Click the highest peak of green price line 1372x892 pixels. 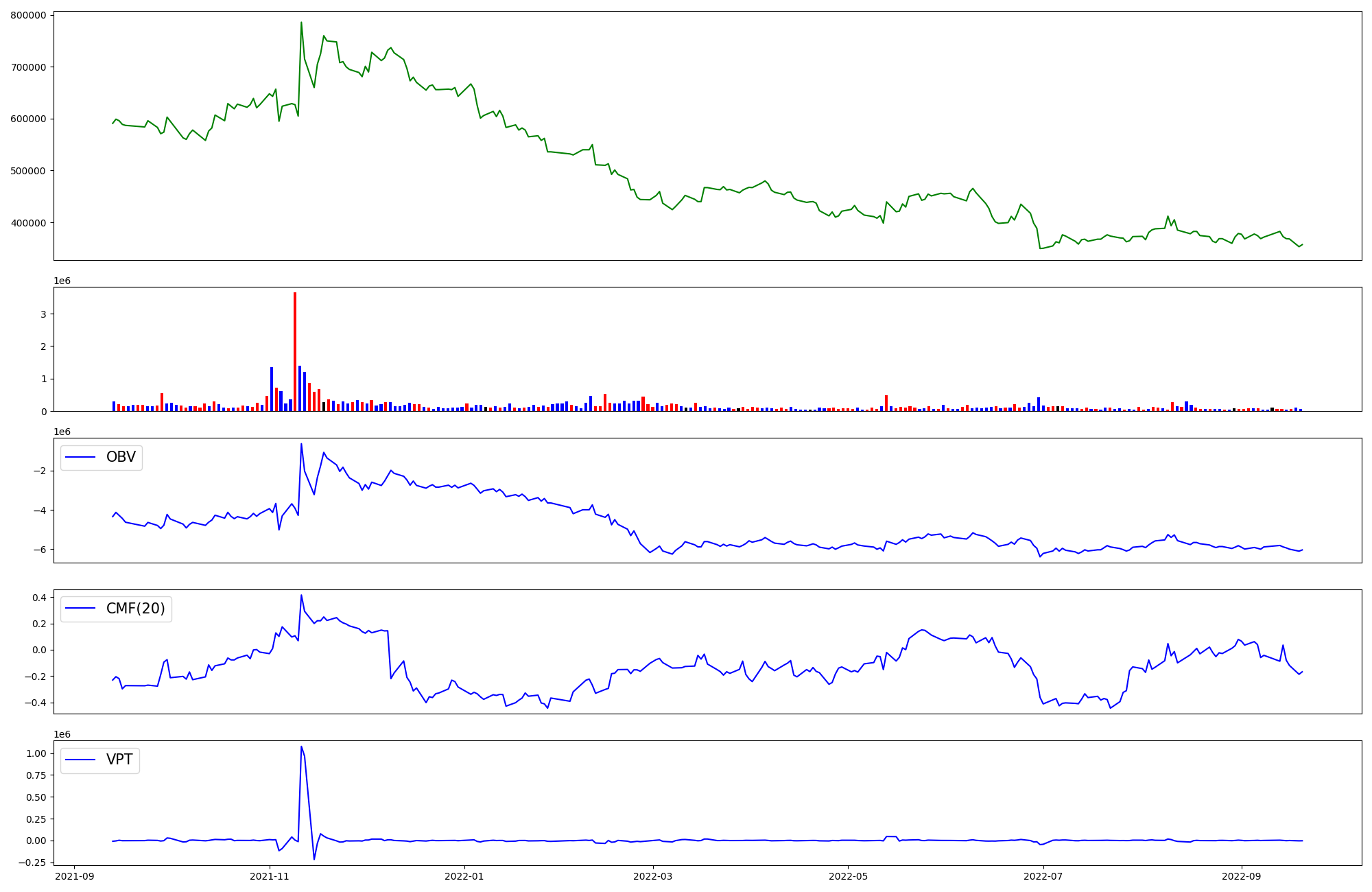(x=301, y=23)
